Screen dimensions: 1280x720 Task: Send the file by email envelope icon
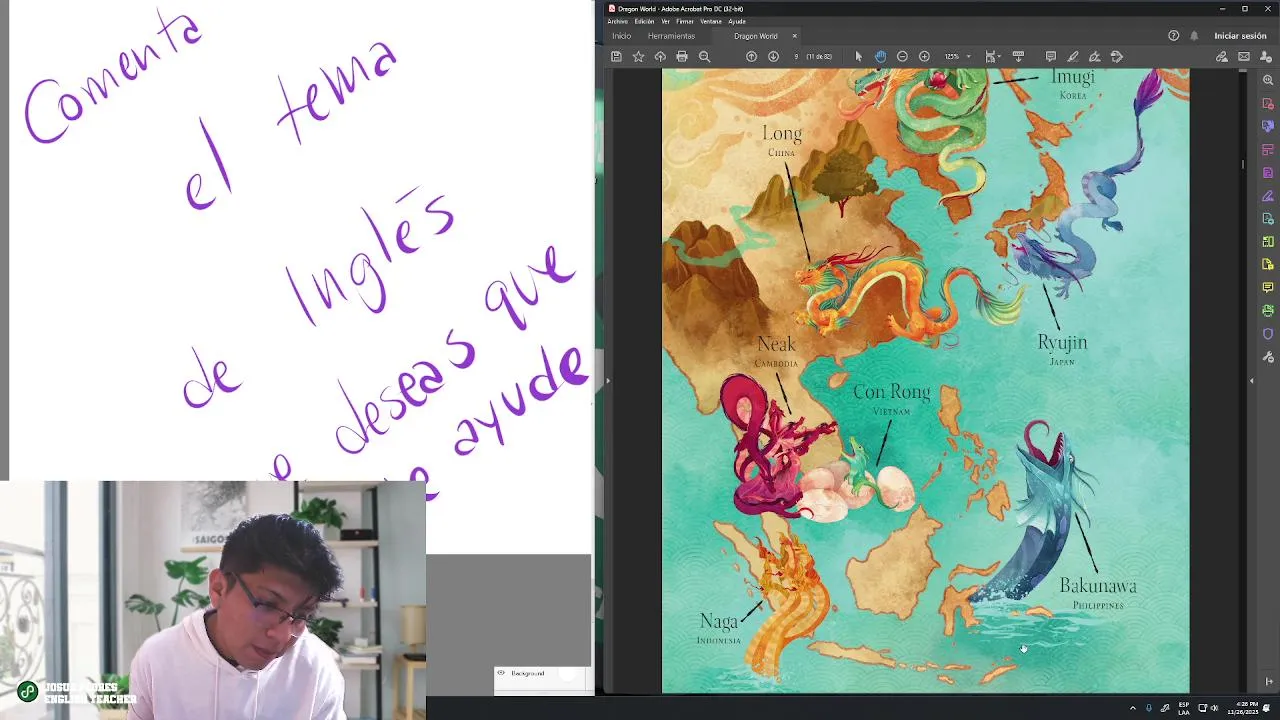coord(1244,57)
